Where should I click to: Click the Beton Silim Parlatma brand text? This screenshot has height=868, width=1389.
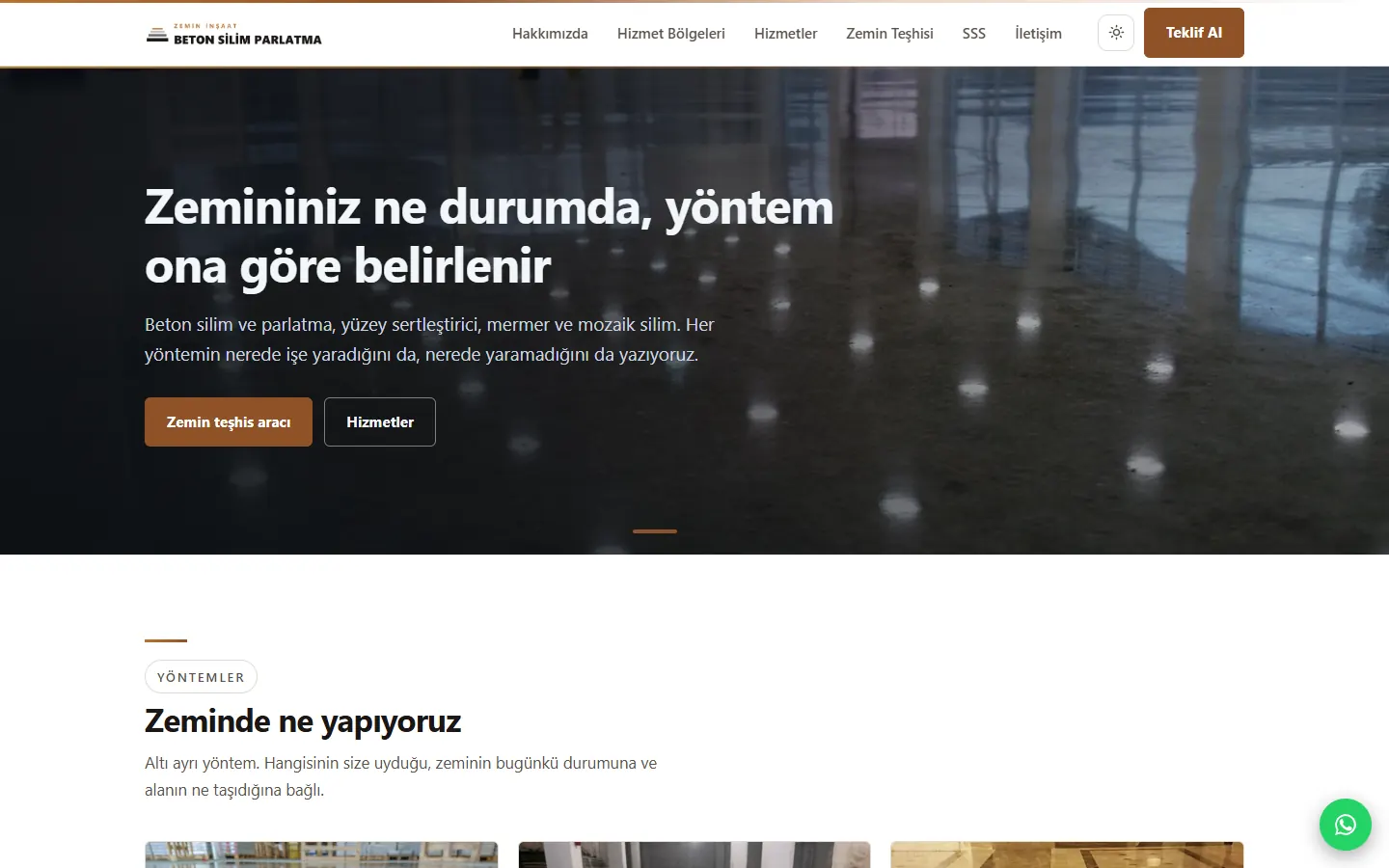click(248, 40)
